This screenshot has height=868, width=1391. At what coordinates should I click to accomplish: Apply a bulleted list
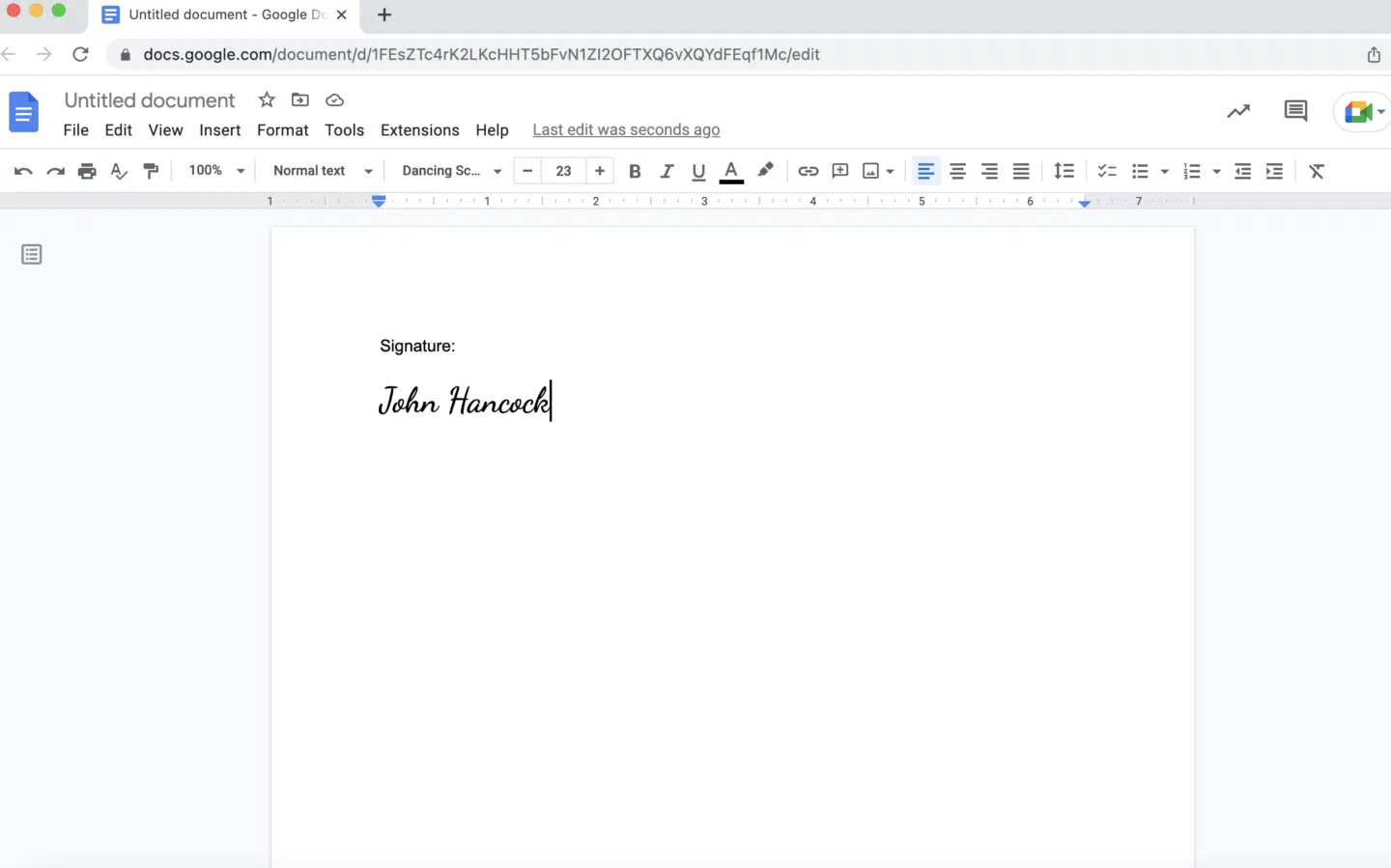coord(1140,171)
